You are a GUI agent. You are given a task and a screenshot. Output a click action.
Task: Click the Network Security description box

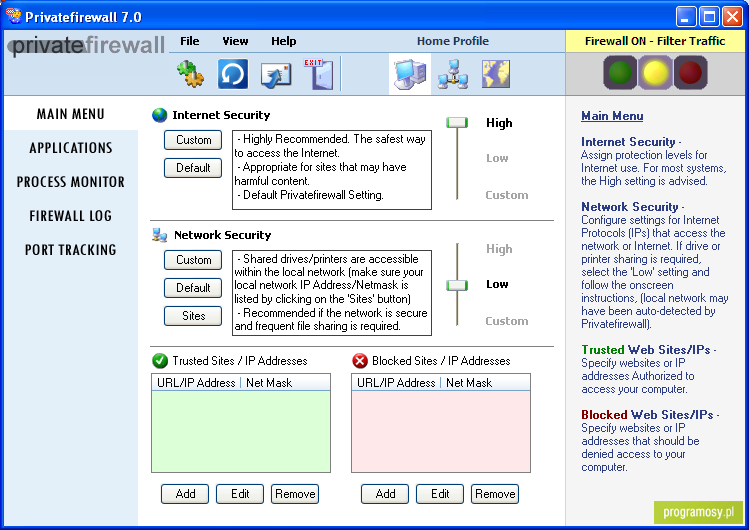(332, 293)
